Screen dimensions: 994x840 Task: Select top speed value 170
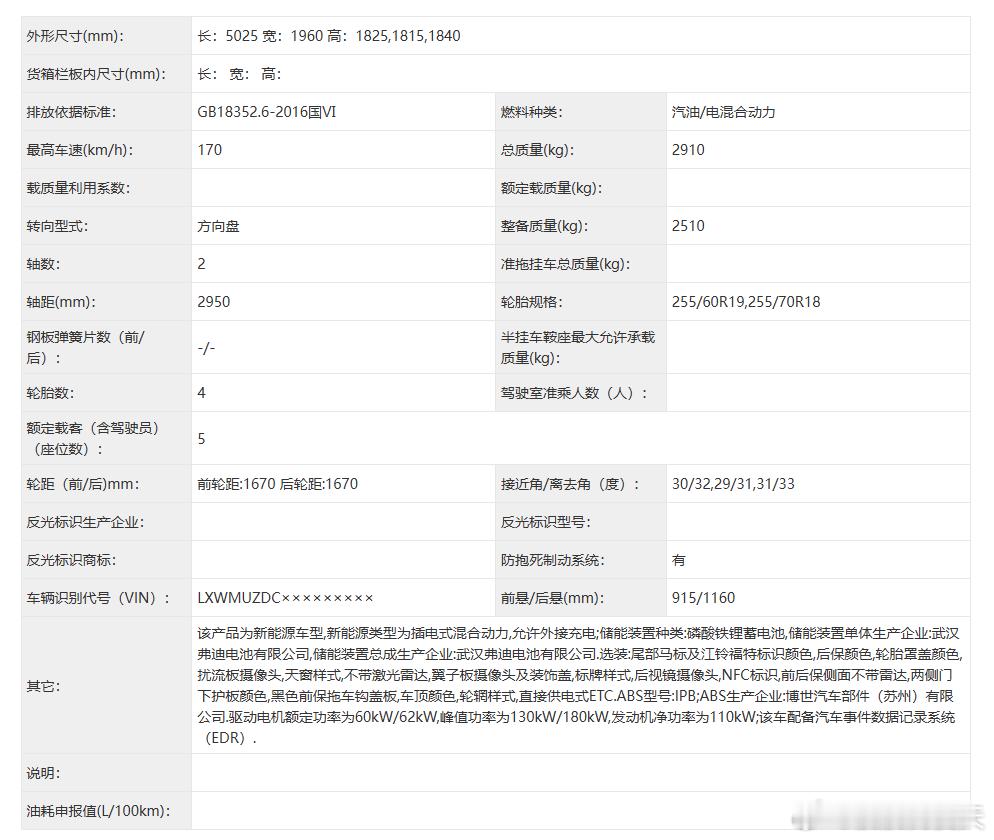point(210,150)
